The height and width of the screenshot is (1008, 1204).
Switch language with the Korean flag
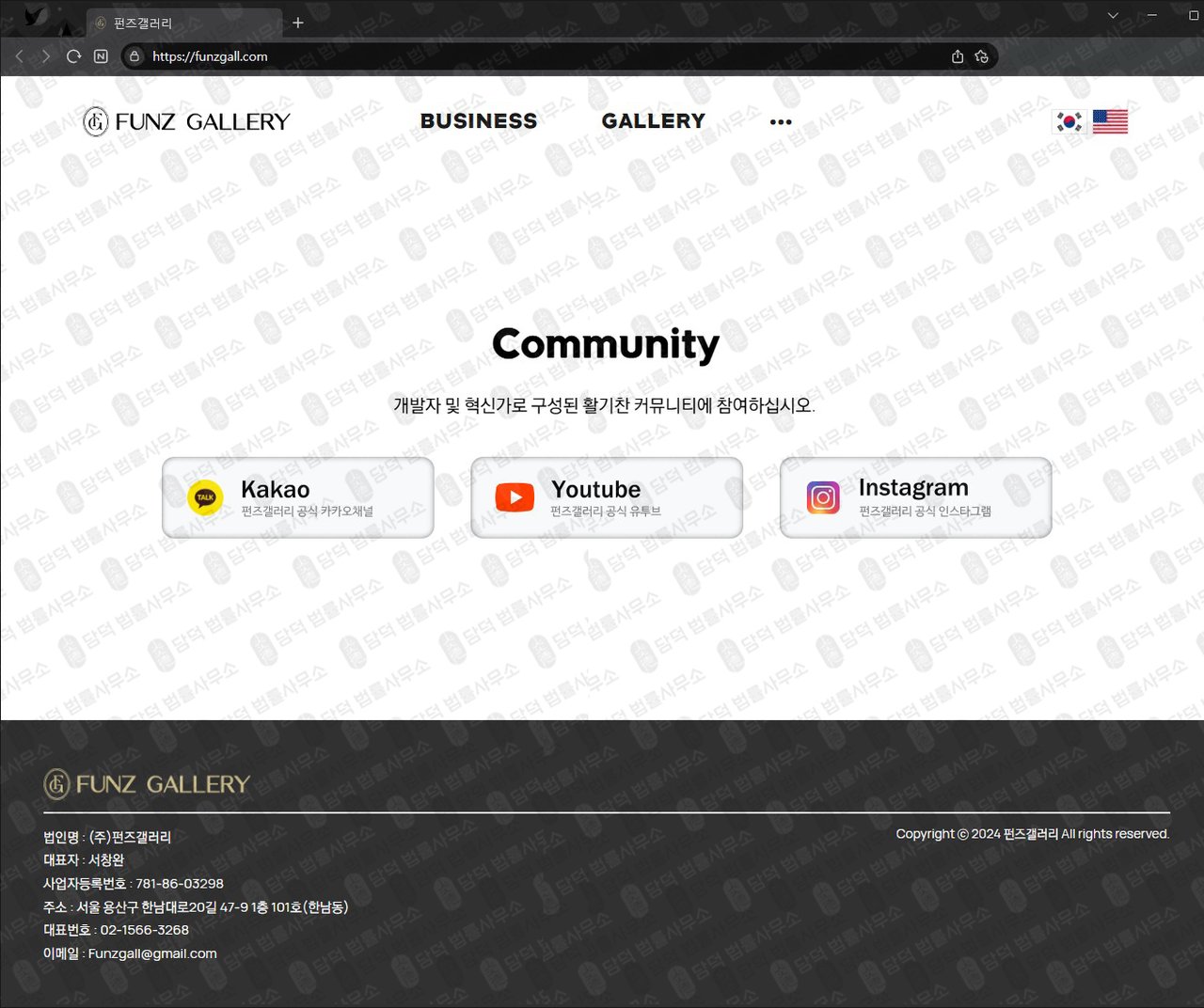coord(1069,121)
